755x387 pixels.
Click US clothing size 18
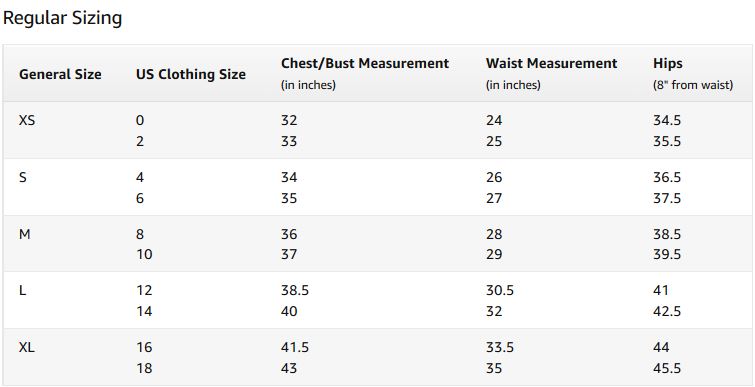point(144,369)
